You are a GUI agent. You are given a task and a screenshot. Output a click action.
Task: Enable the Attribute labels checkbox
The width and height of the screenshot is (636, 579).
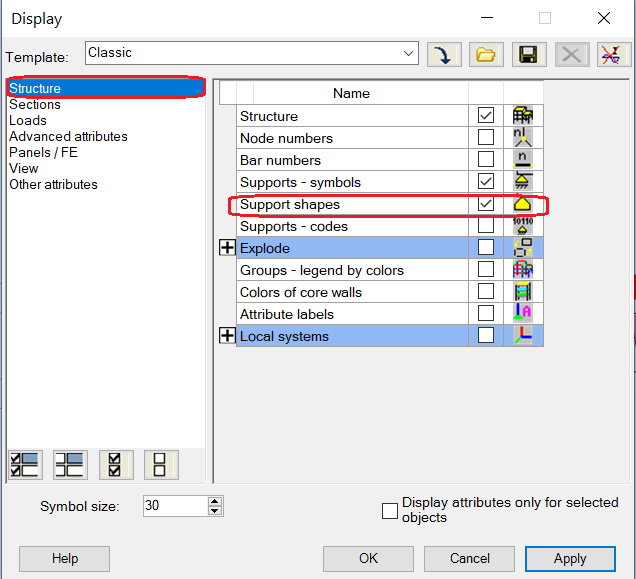tap(486, 313)
